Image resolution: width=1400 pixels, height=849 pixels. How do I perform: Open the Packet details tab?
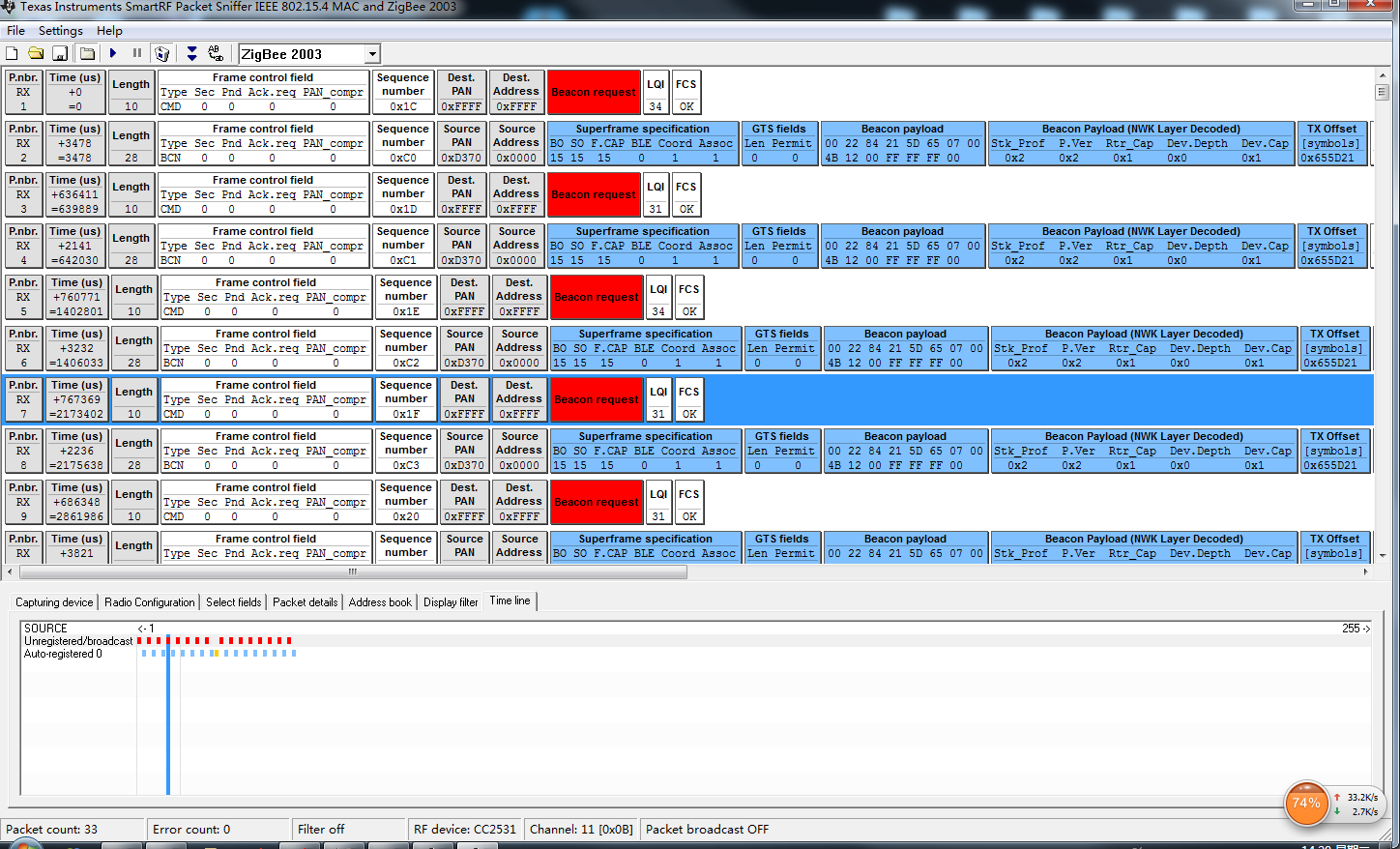click(x=306, y=602)
